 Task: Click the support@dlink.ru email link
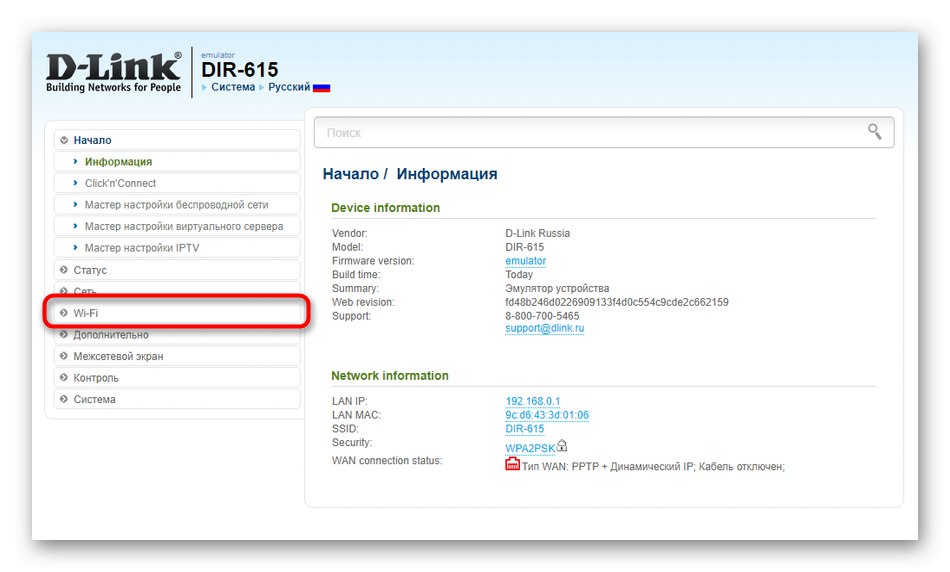tap(545, 328)
